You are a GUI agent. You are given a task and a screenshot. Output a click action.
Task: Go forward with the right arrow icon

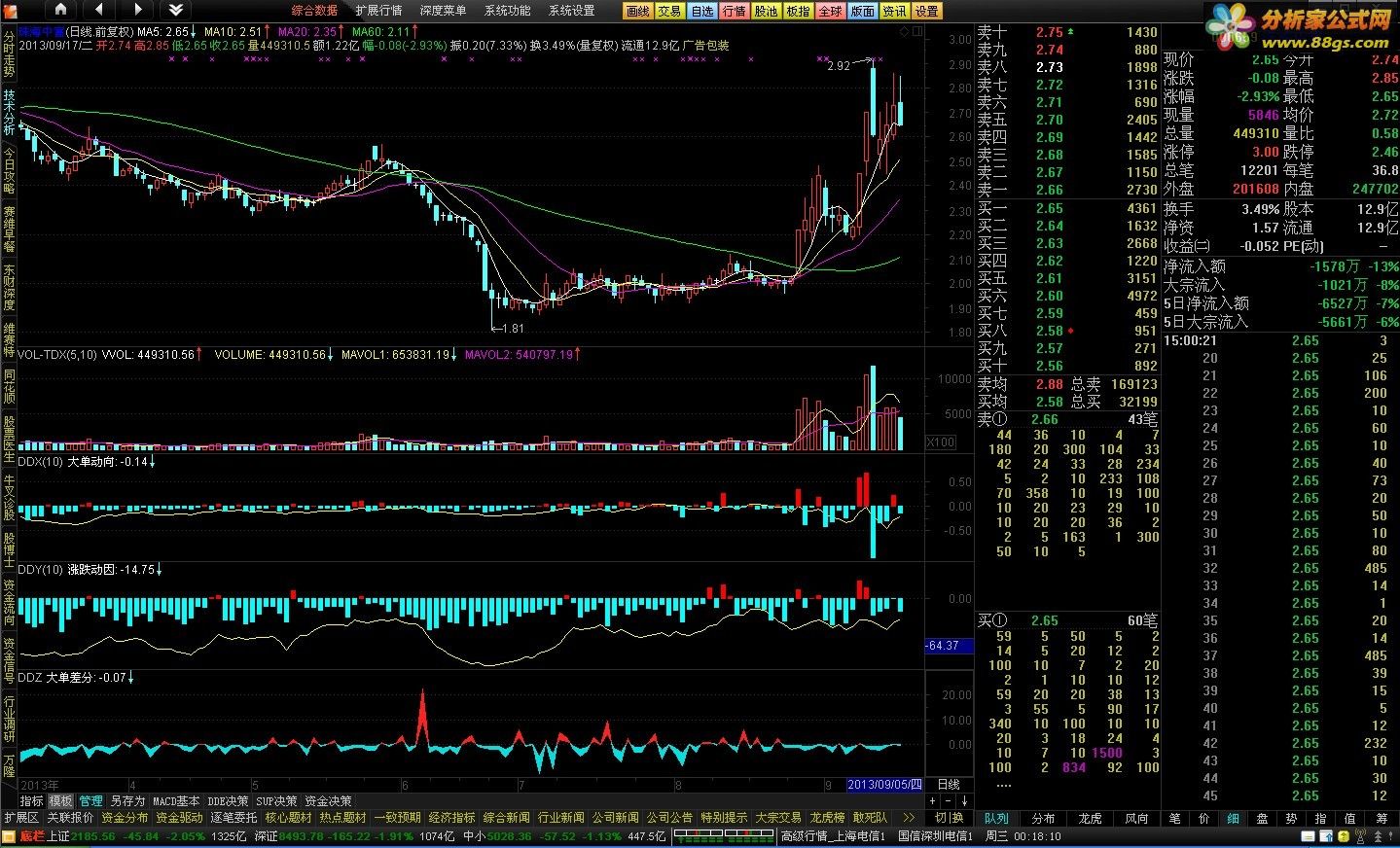point(136,10)
